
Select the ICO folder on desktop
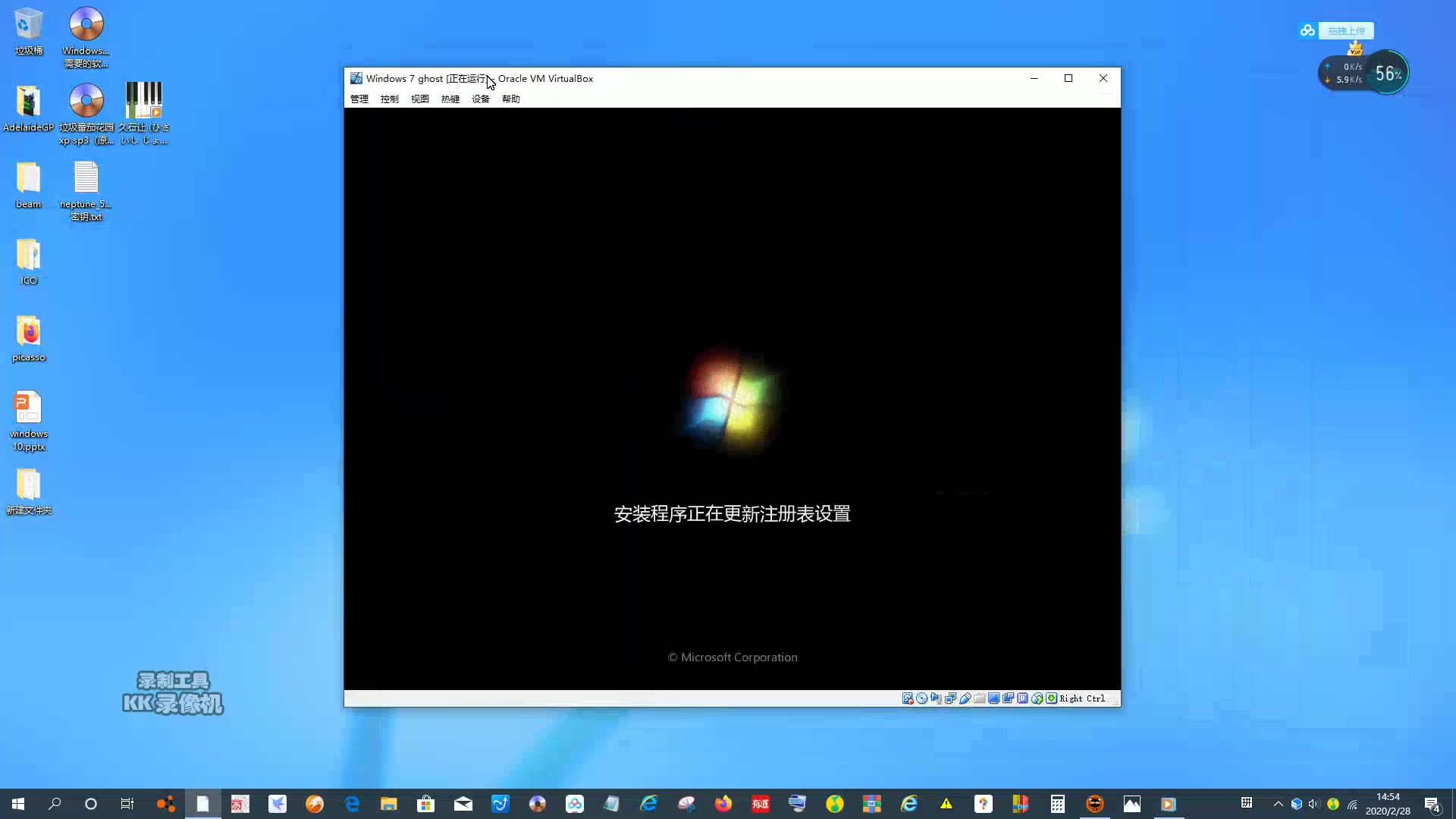(29, 261)
